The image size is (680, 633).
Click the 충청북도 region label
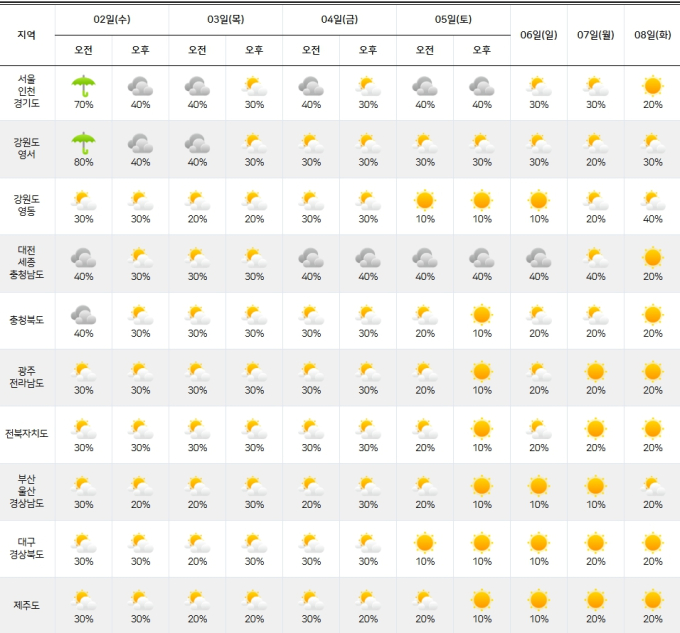(x=26, y=320)
